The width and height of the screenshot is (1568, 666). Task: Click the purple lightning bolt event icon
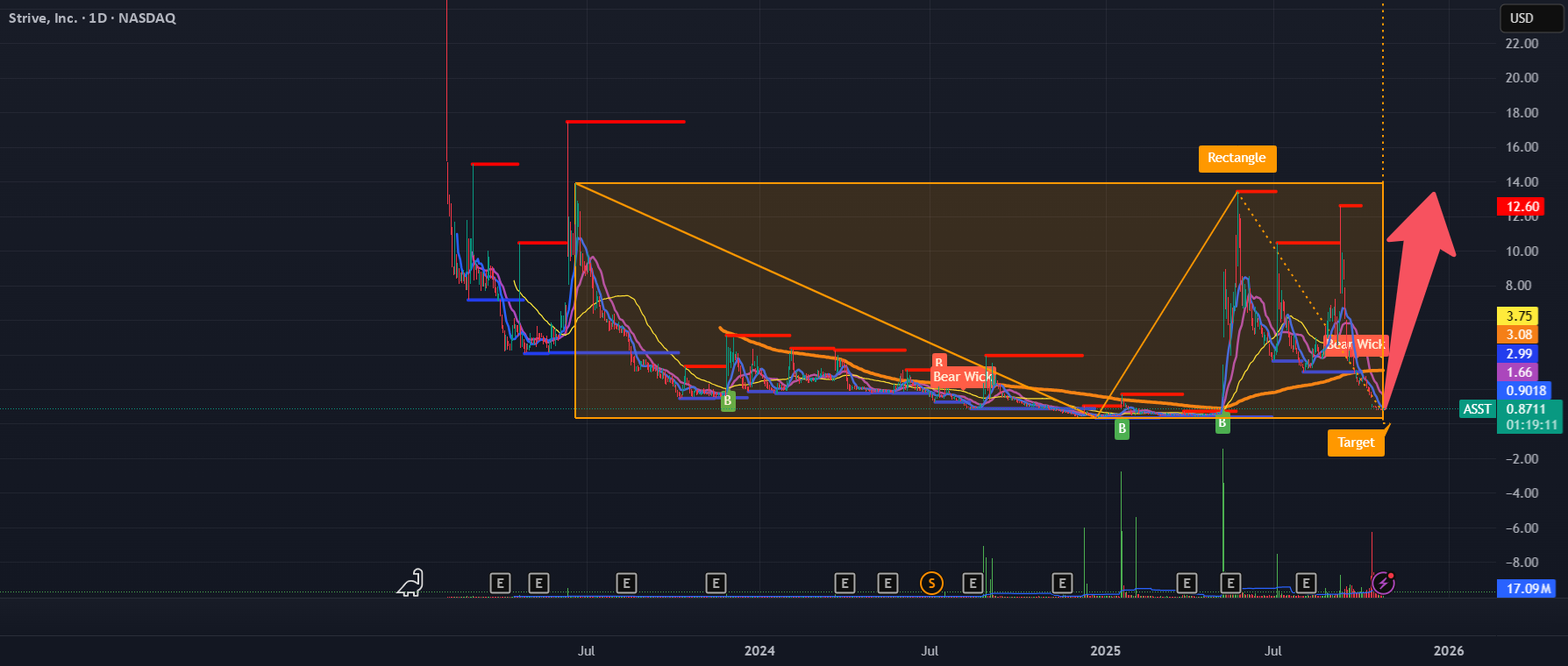pyautogui.click(x=1383, y=583)
